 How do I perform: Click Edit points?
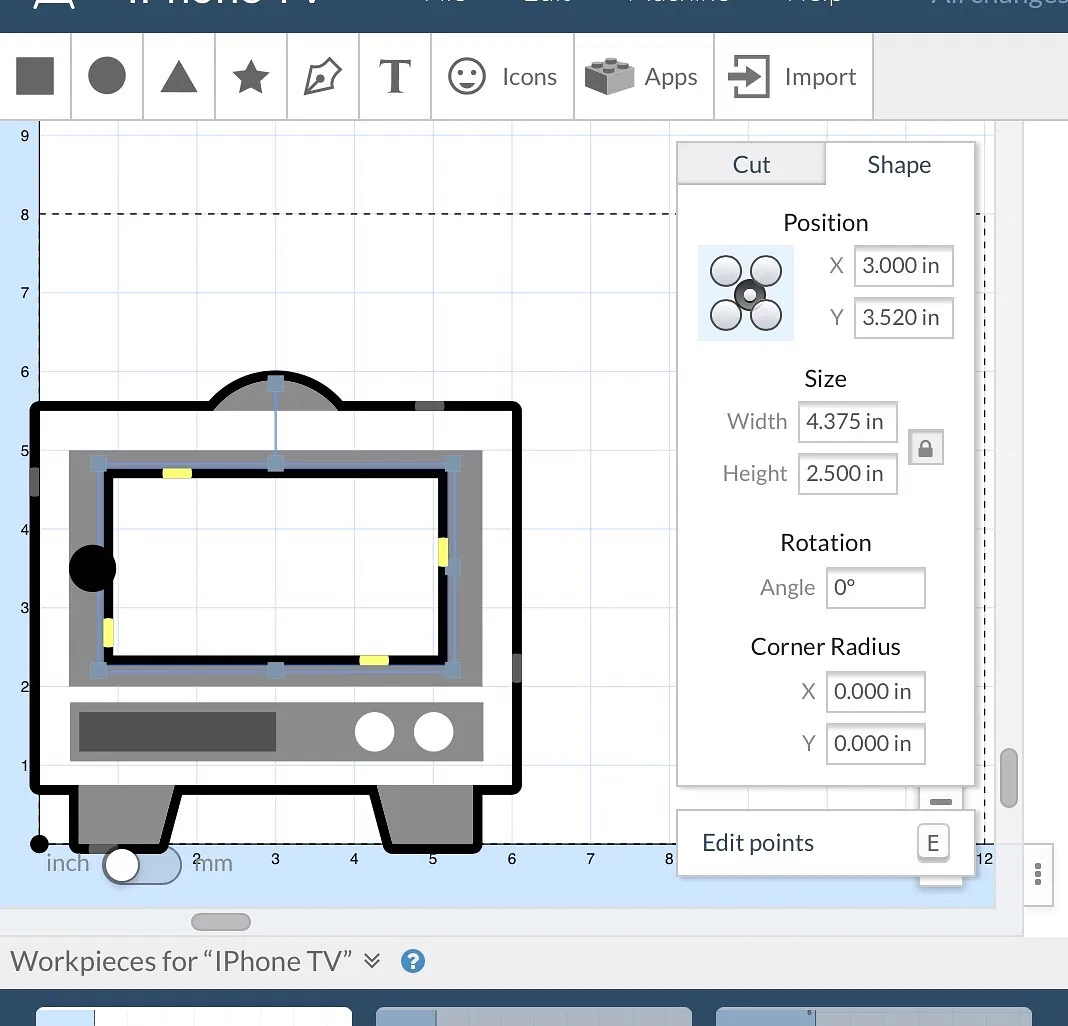point(758,843)
